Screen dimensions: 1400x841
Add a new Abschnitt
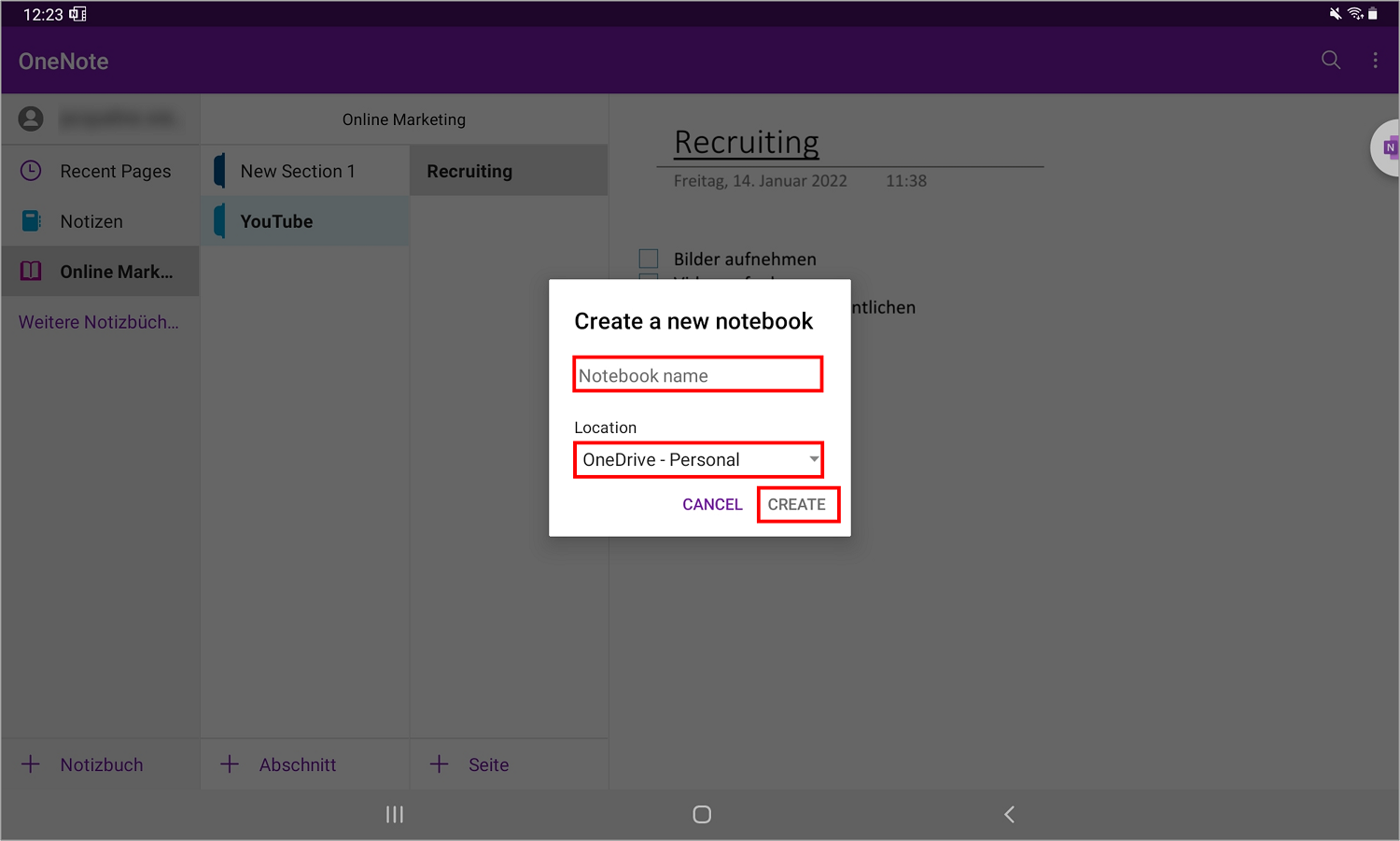click(305, 764)
